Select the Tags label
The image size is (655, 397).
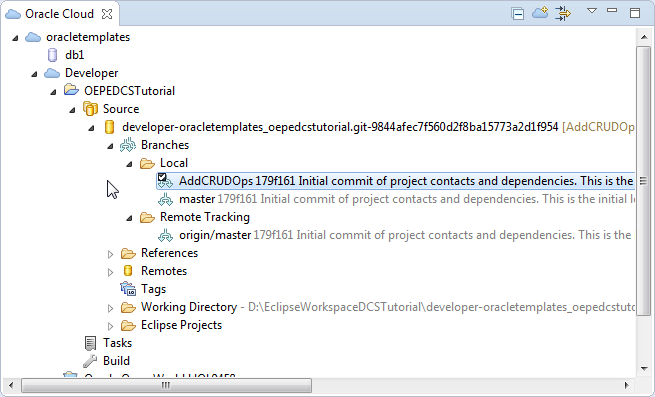point(153,289)
